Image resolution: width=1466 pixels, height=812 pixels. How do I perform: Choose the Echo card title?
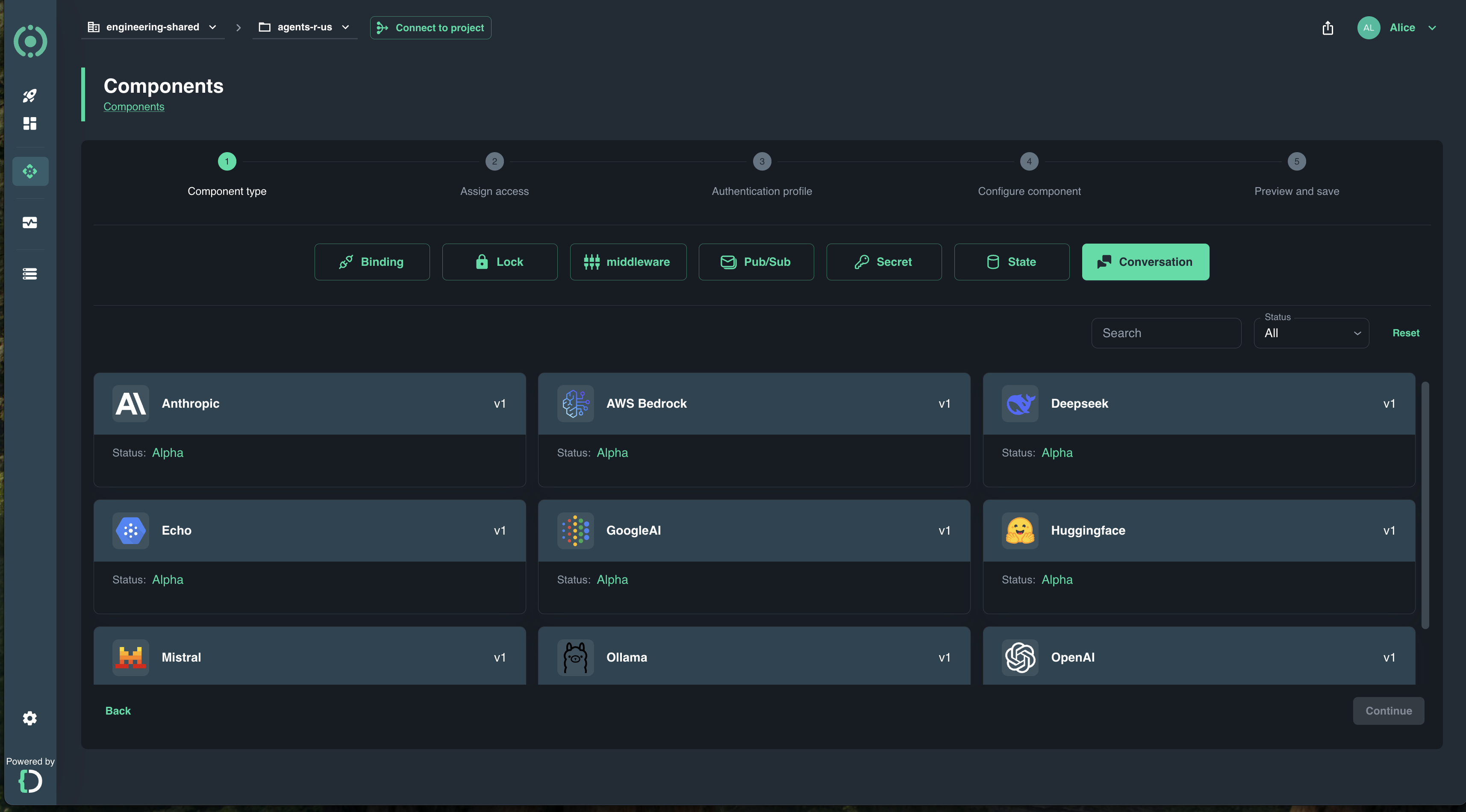[x=177, y=530]
